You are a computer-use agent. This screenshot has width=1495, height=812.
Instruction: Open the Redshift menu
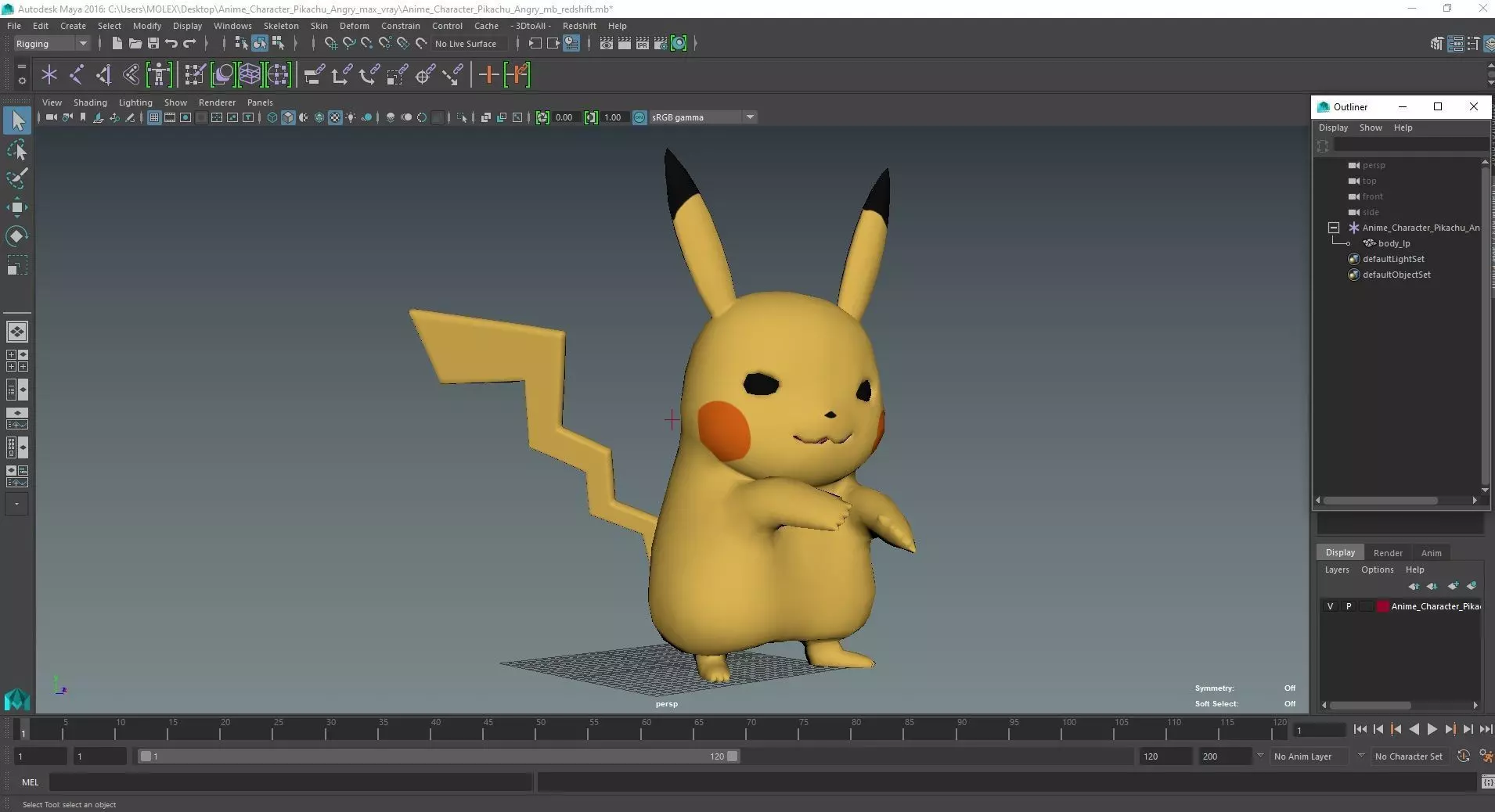[579, 26]
